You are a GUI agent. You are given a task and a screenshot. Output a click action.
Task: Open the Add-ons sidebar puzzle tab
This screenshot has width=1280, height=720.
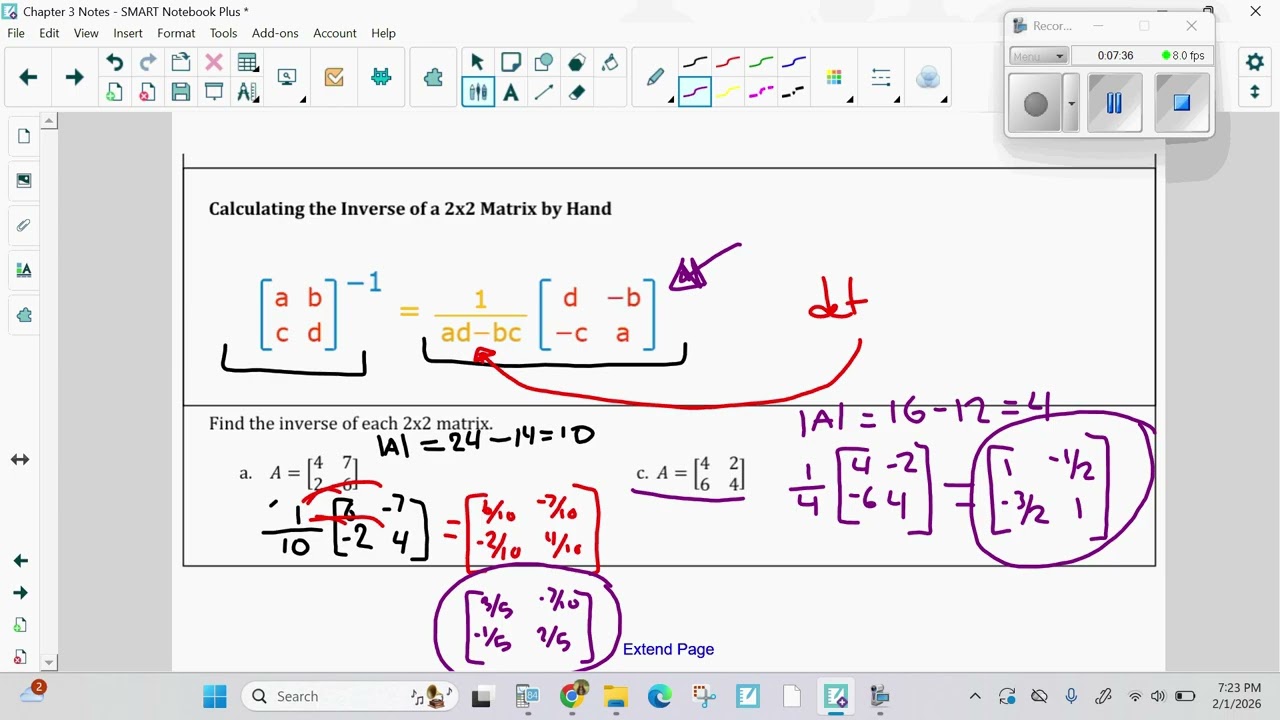click(24, 315)
